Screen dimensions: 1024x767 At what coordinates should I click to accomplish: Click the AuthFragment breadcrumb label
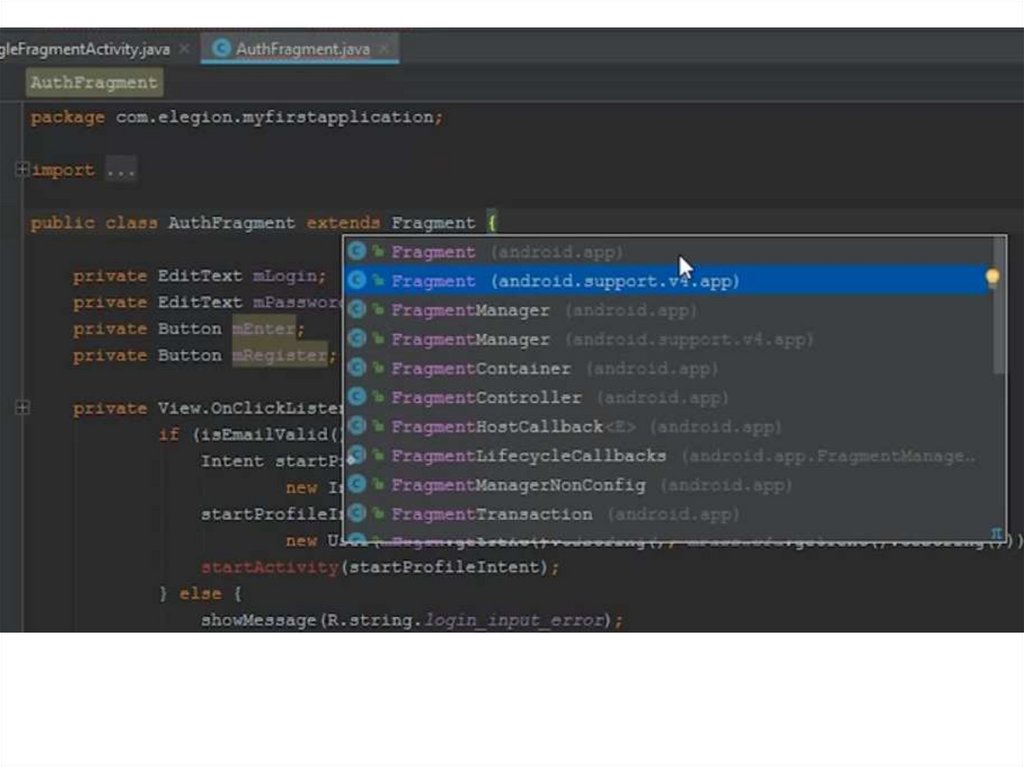(x=94, y=83)
